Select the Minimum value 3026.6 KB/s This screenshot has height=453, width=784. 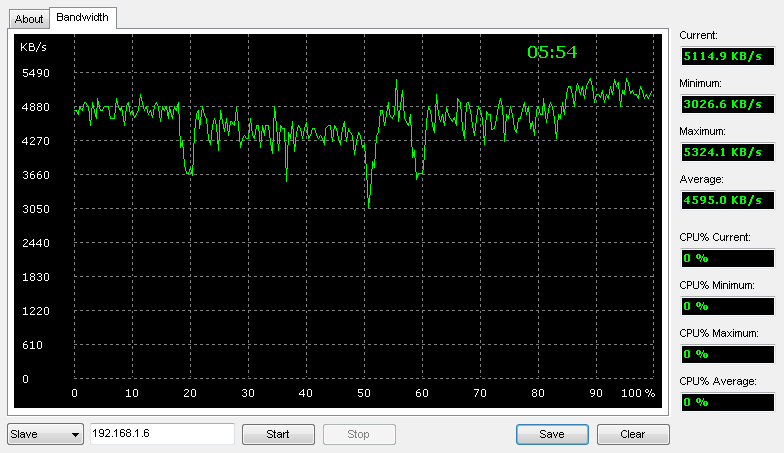coord(728,104)
